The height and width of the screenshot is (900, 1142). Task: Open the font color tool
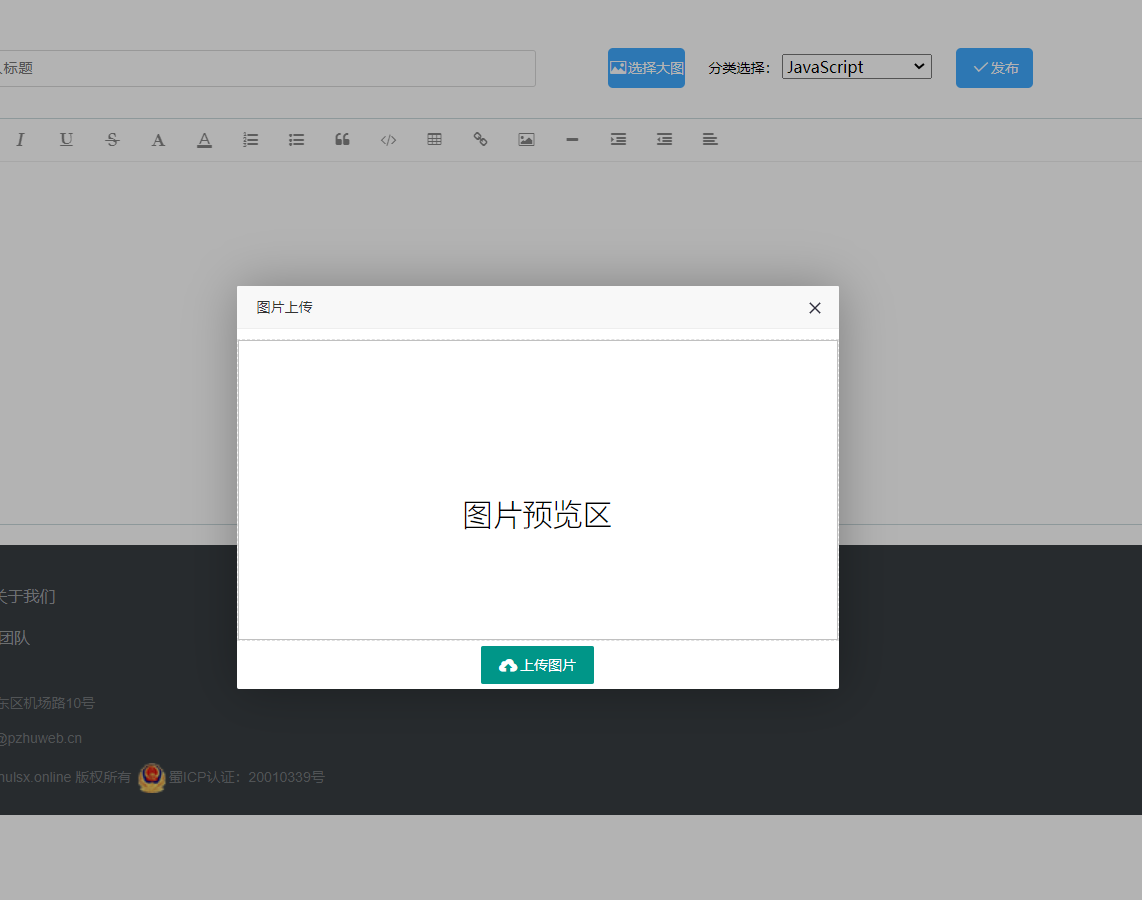point(158,140)
